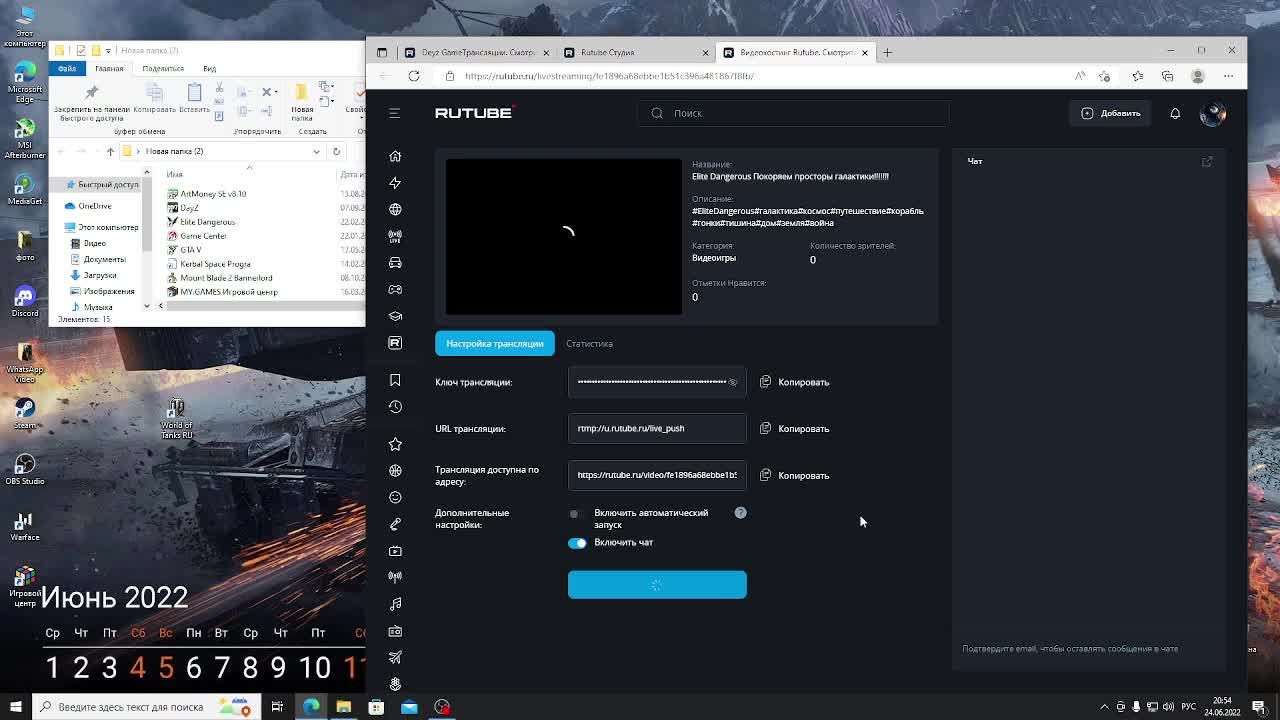This screenshot has height=720, width=1280.
Task: Select Elite Dangerous in Explorer list
Action: point(208,222)
